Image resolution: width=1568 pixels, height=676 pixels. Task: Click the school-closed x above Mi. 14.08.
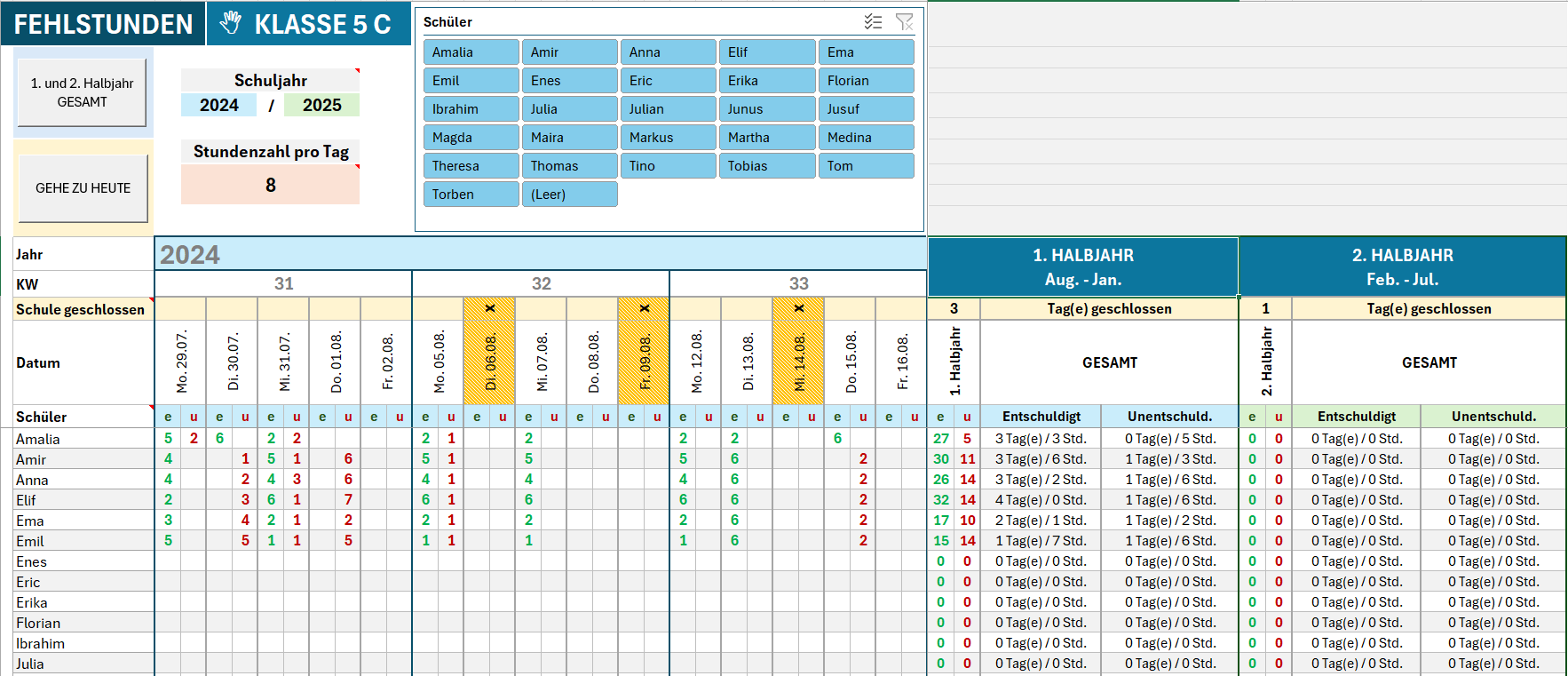point(798,309)
